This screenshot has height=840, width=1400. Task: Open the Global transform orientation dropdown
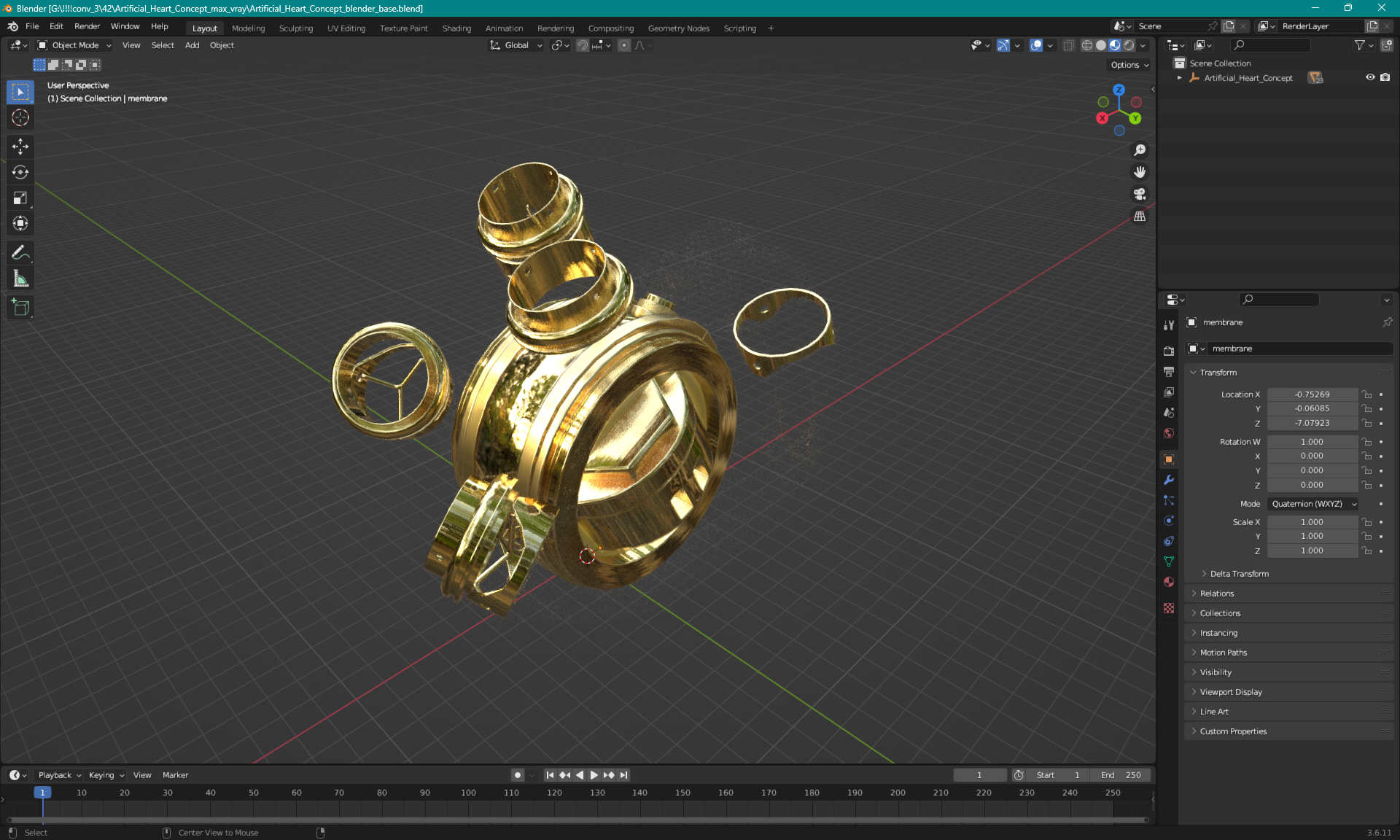click(x=516, y=45)
